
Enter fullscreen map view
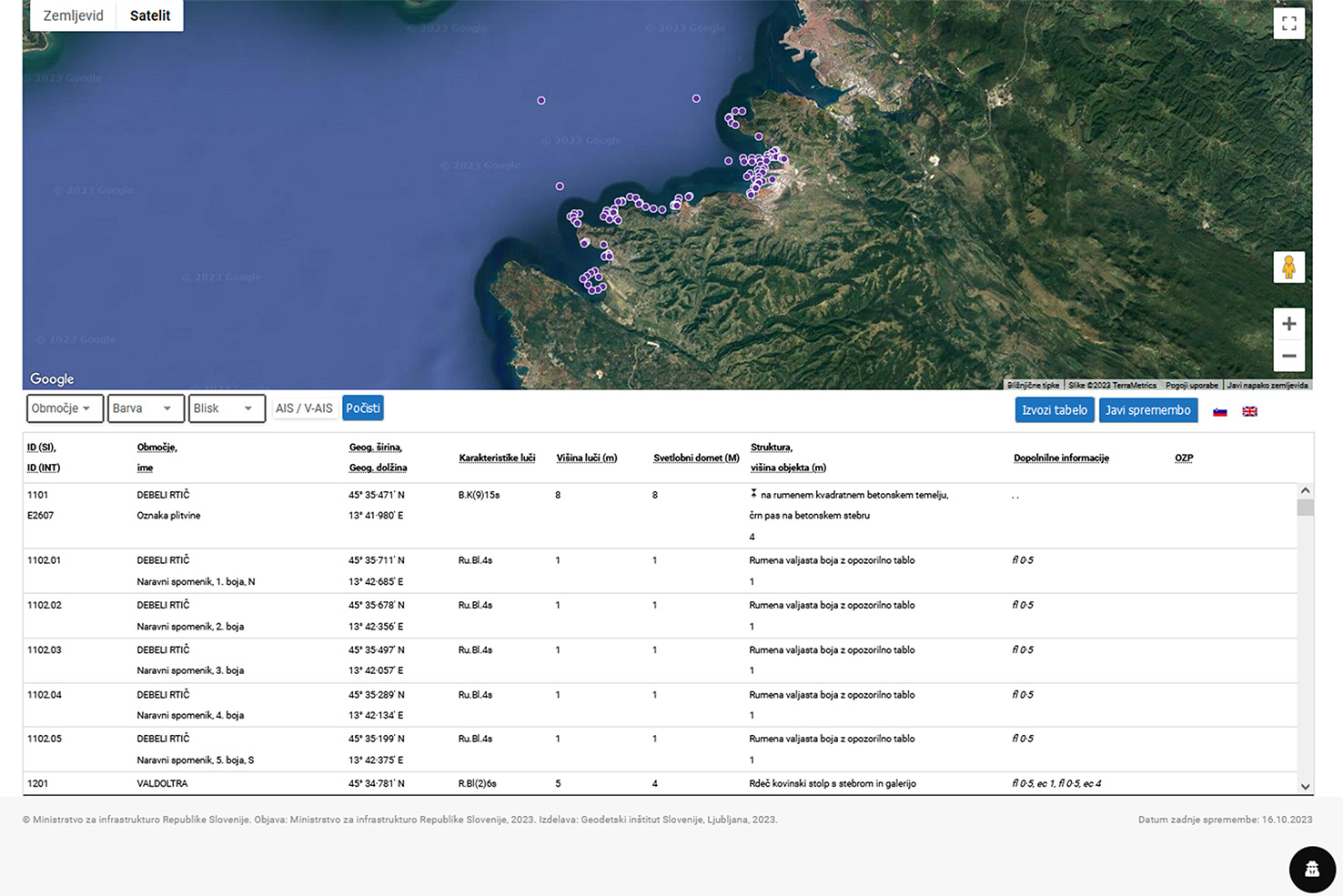point(1288,24)
